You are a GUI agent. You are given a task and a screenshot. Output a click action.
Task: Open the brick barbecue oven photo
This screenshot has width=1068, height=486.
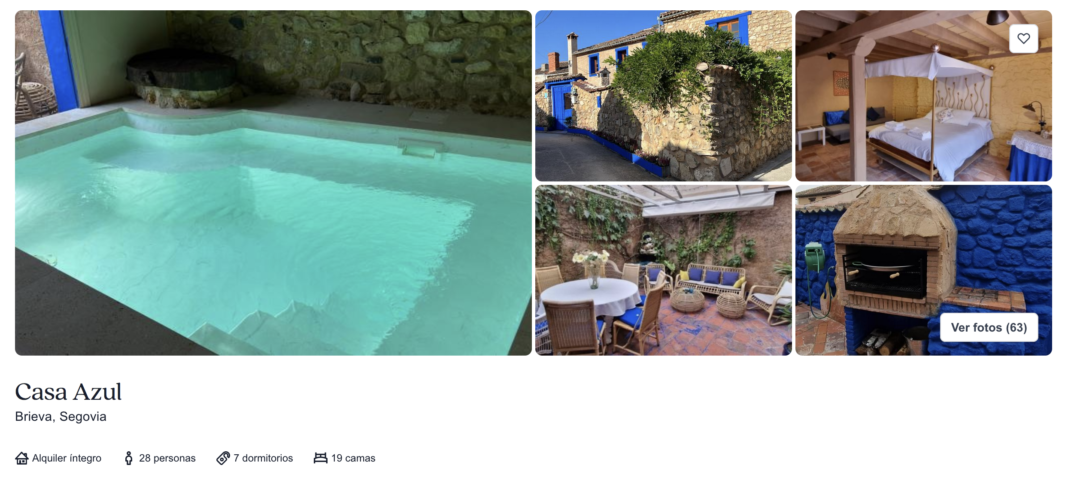(x=924, y=270)
